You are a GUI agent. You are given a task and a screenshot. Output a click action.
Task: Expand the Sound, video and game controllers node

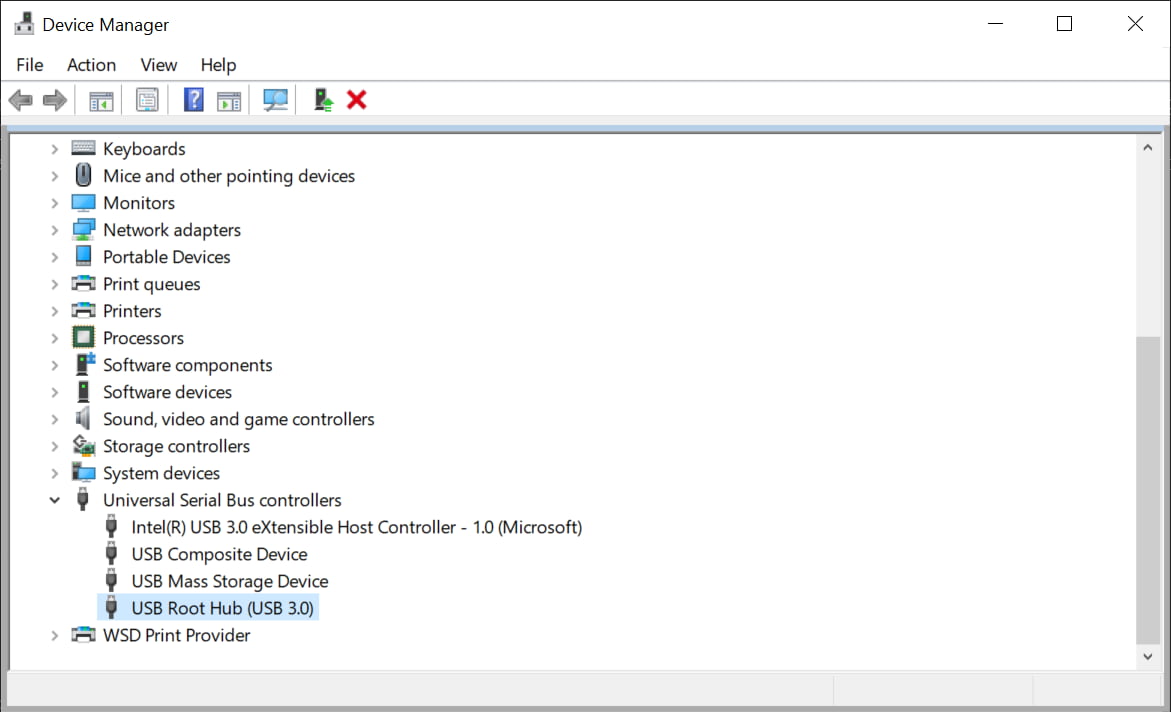[54, 418]
